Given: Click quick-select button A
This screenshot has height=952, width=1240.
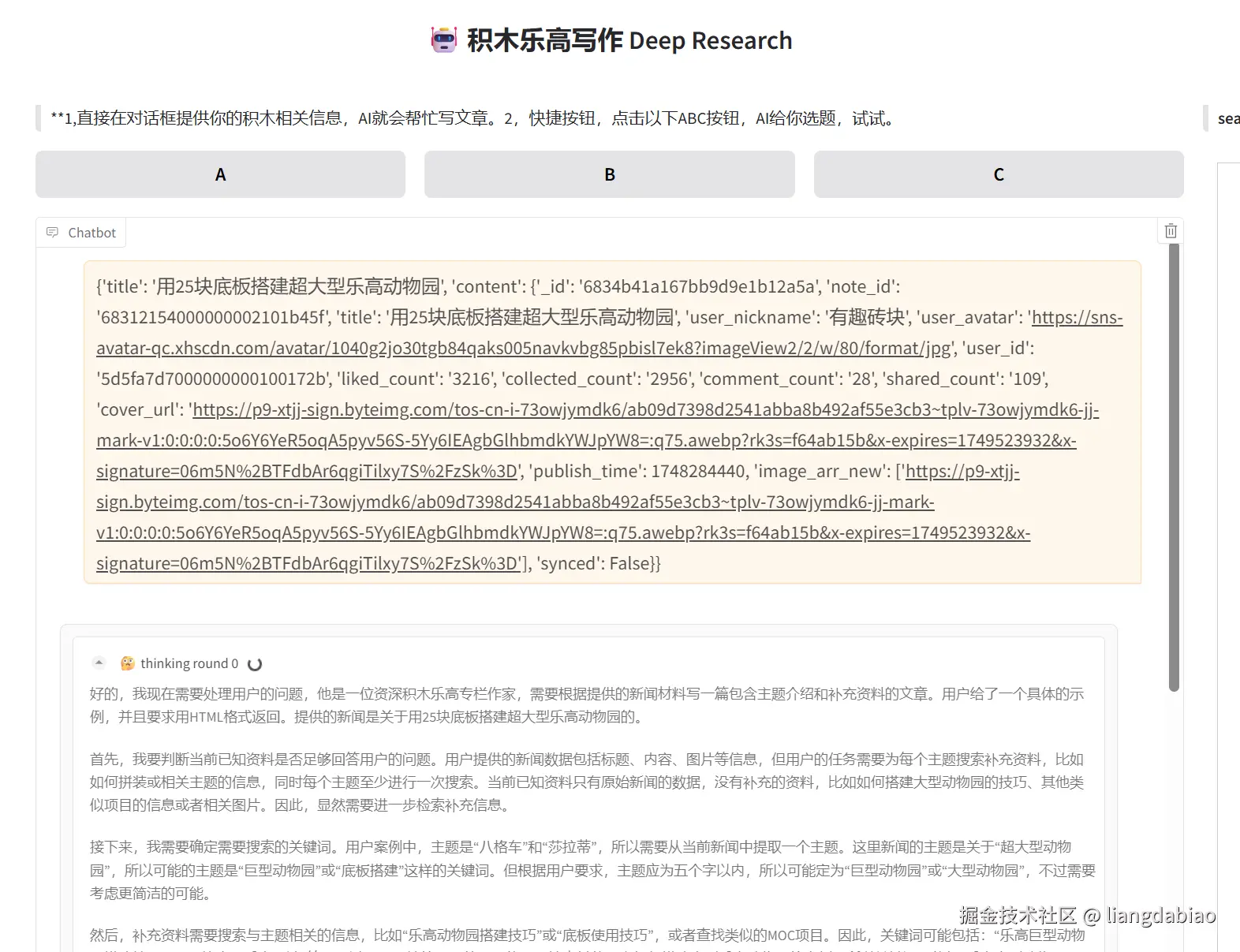Looking at the screenshot, I should point(220,174).
